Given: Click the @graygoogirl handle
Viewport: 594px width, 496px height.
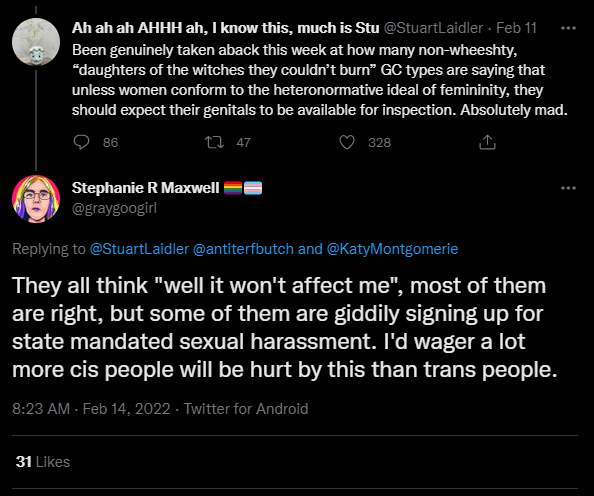Looking at the screenshot, I should tap(114, 208).
